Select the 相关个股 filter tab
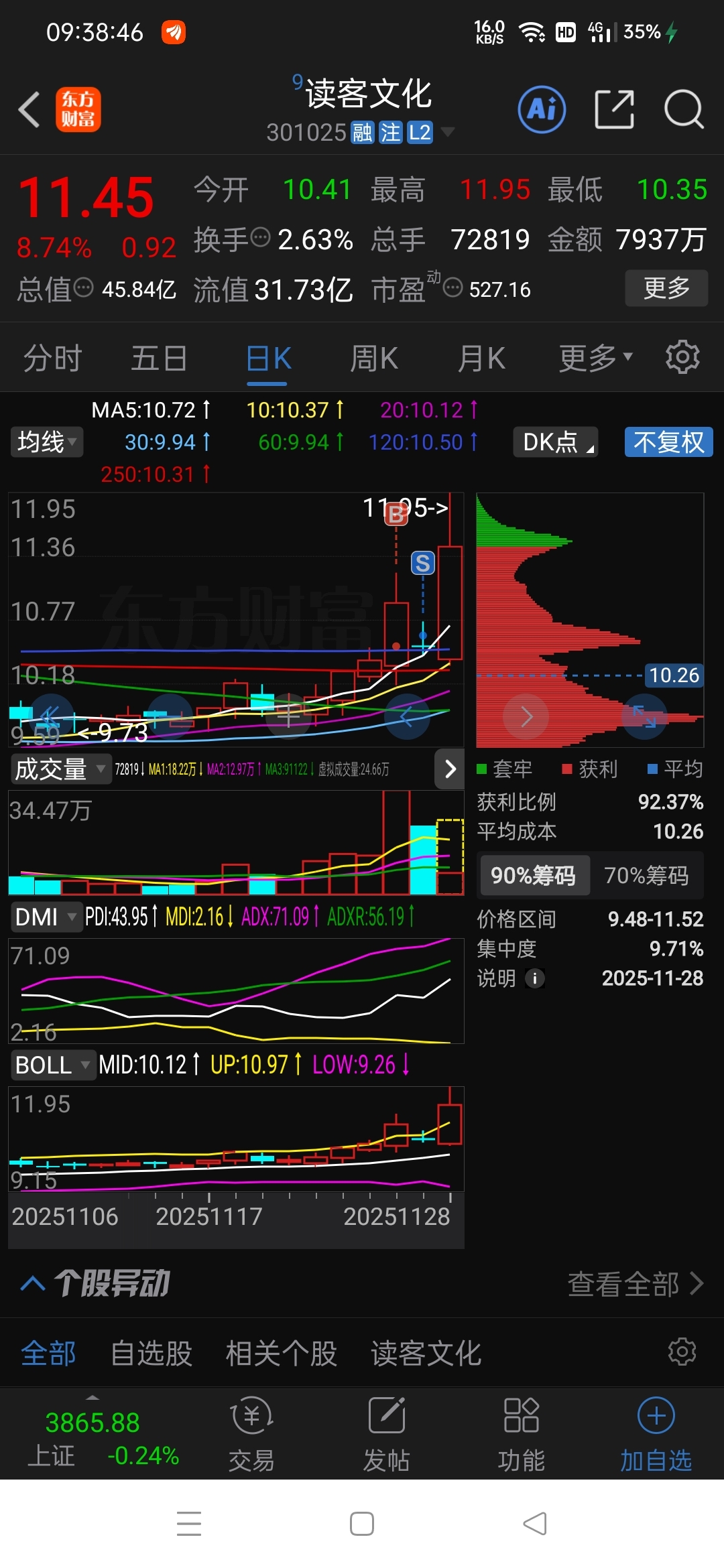724x1568 pixels. [x=281, y=1353]
